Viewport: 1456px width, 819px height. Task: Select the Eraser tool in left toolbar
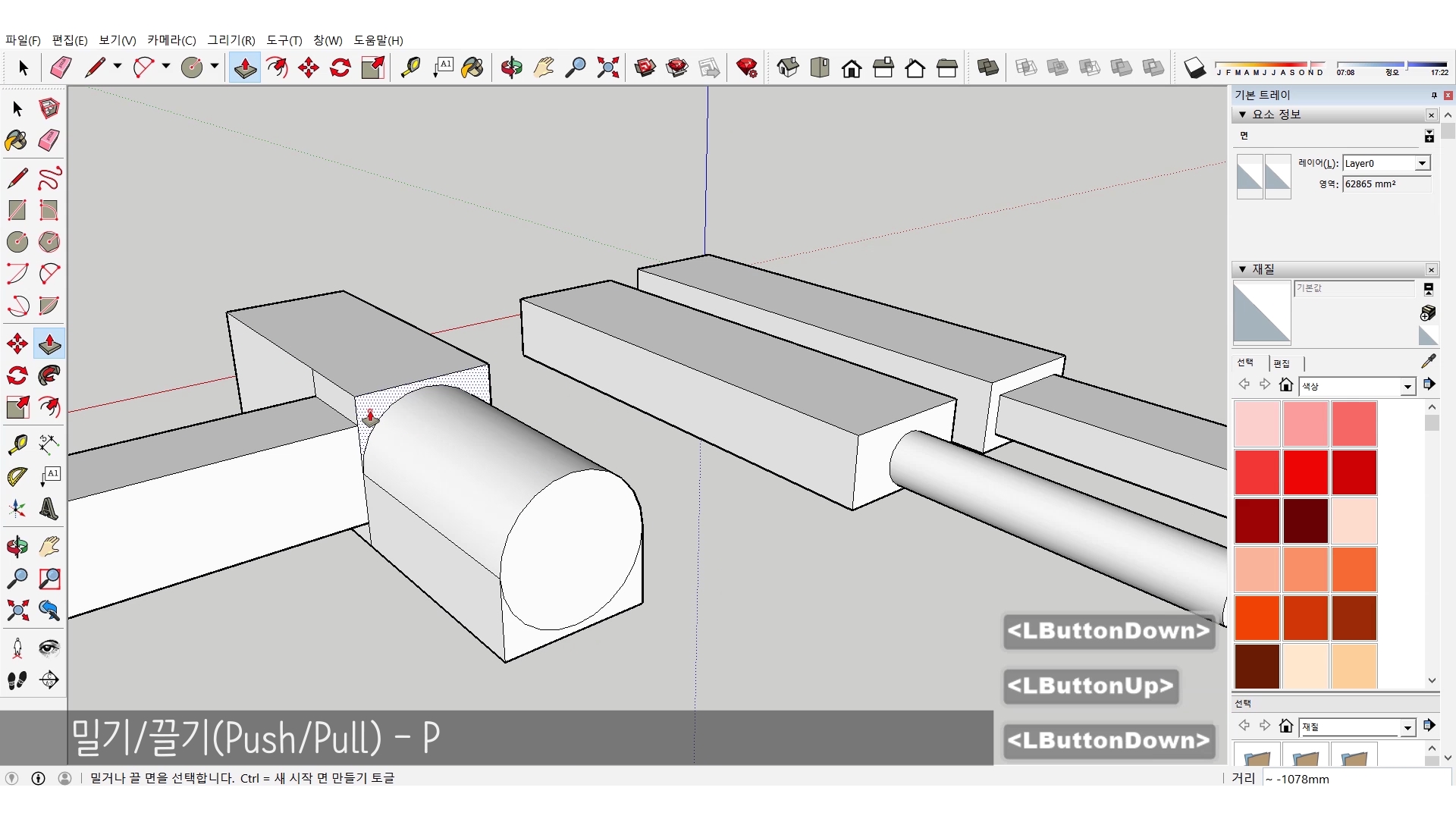point(49,140)
